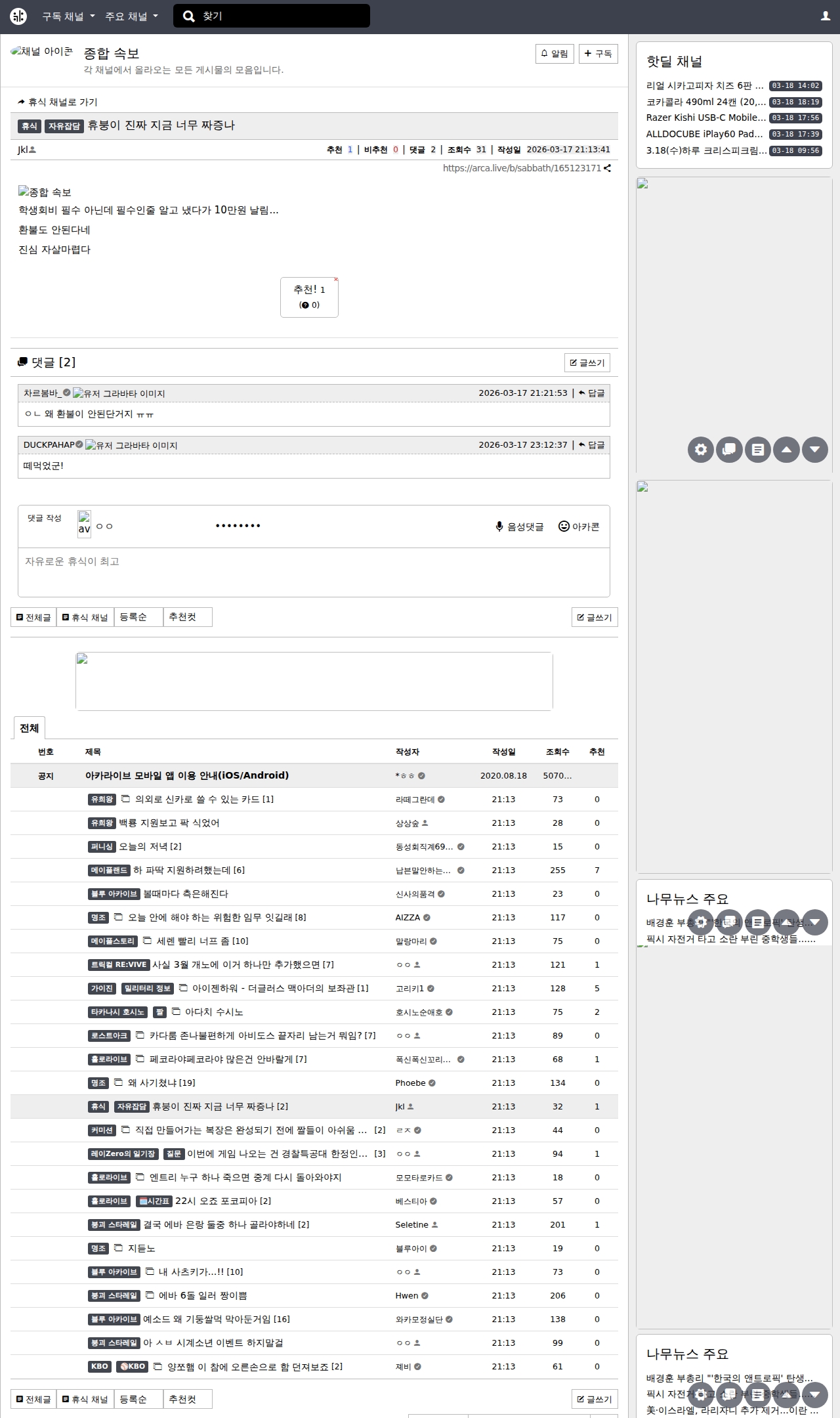Open hot deal Razer Kishi USB-C Mobile
Image resolution: width=840 pixels, height=1418 pixels.
(x=706, y=118)
